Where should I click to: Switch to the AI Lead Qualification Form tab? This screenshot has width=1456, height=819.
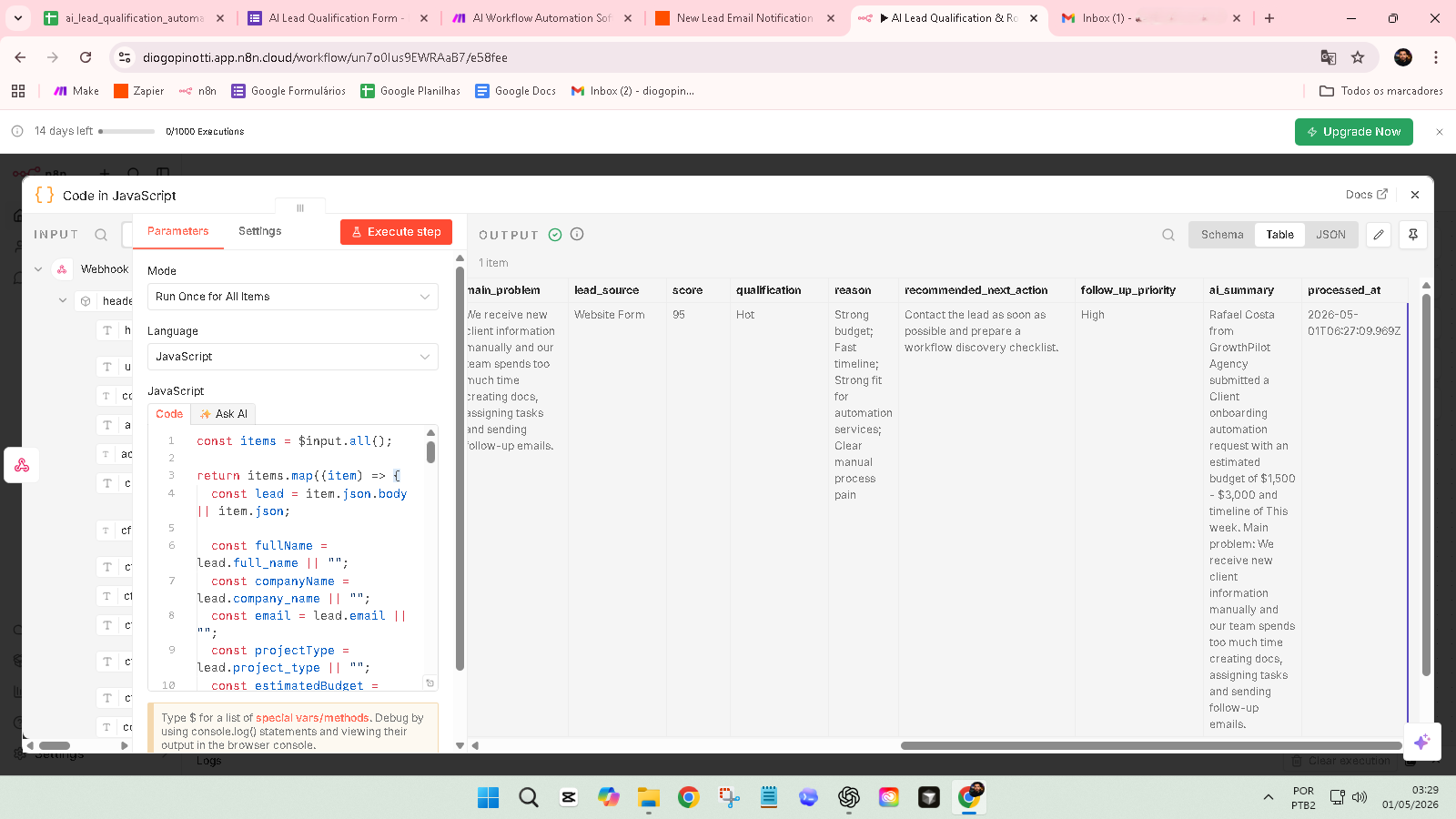pos(337,18)
